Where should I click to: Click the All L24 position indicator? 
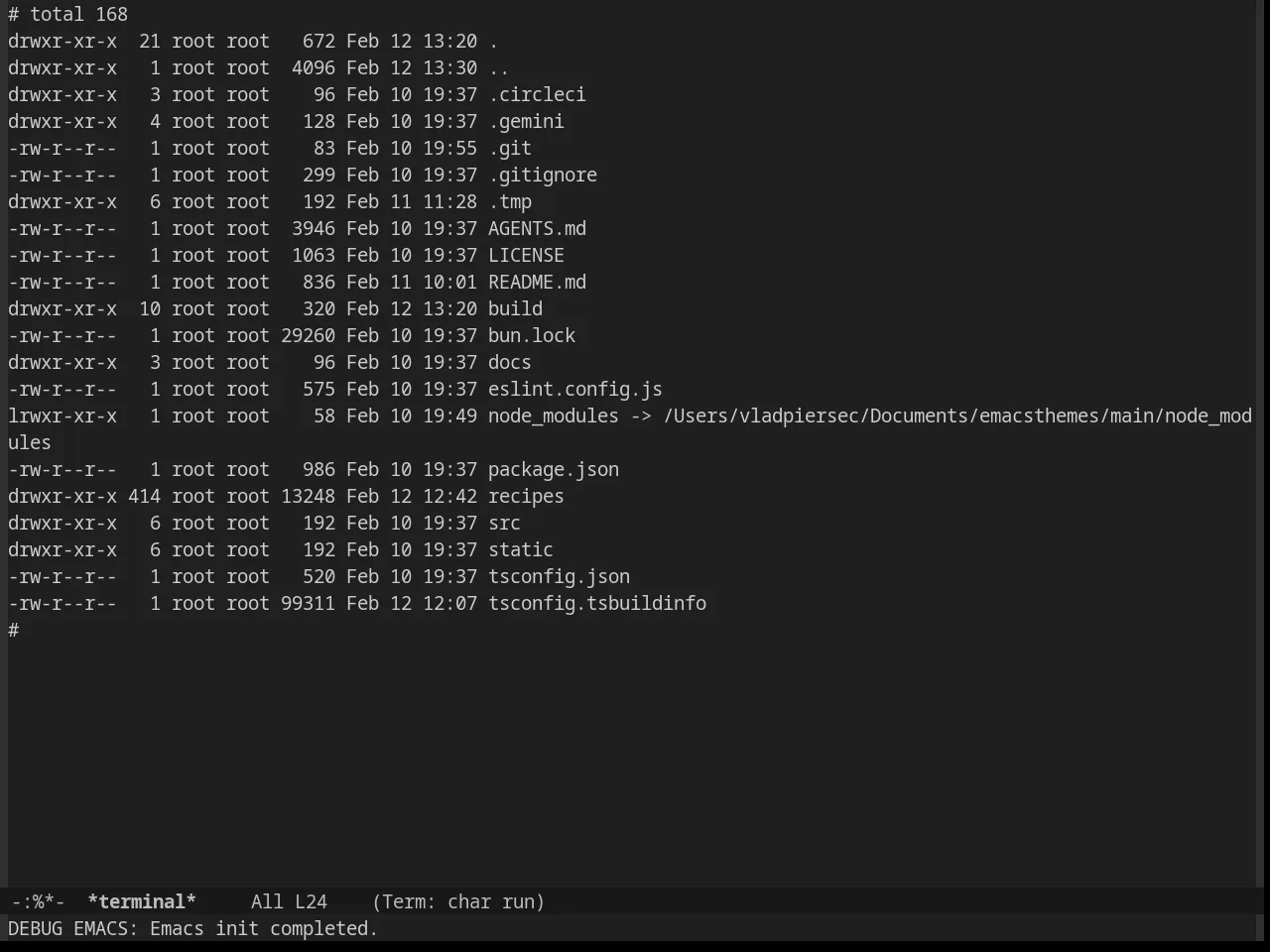(x=289, y=901)
